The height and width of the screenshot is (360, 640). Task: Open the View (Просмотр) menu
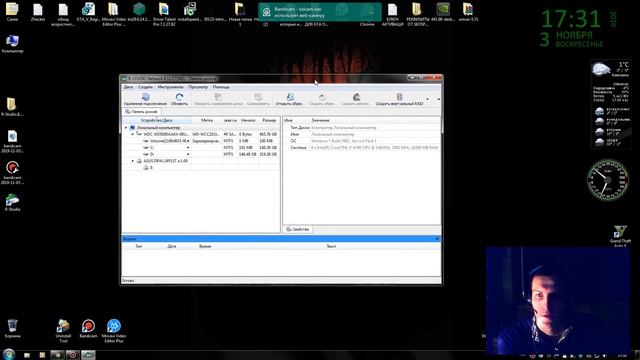(x=198, y=87)
